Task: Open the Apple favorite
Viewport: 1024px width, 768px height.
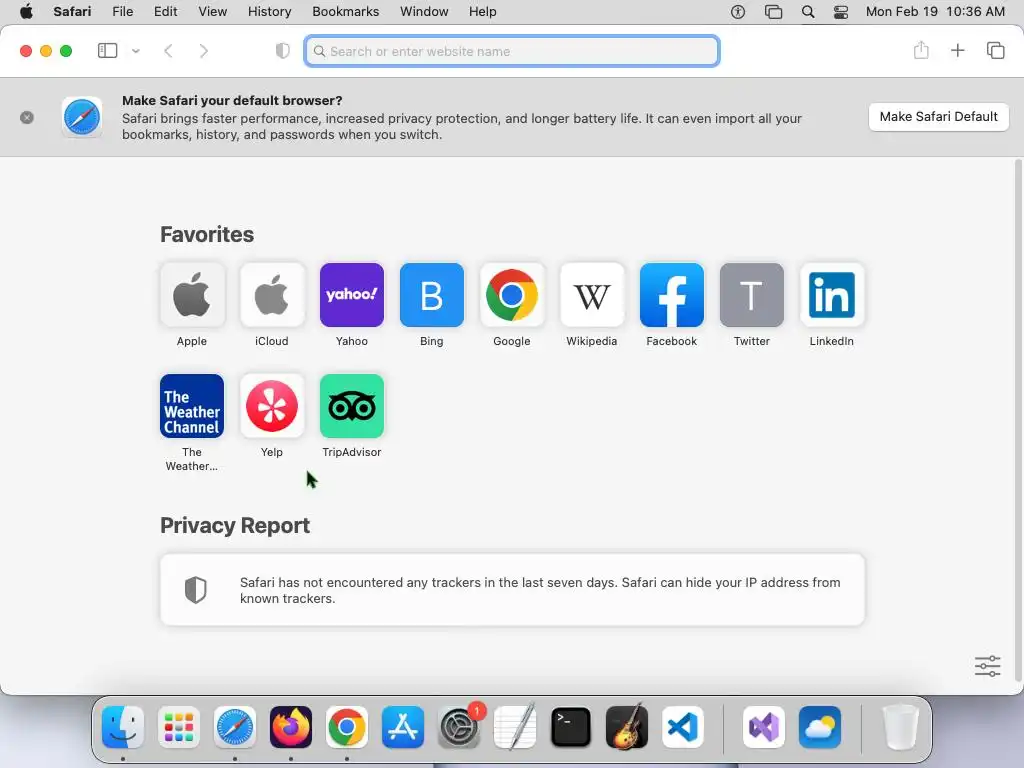Action: click(191, 295)
